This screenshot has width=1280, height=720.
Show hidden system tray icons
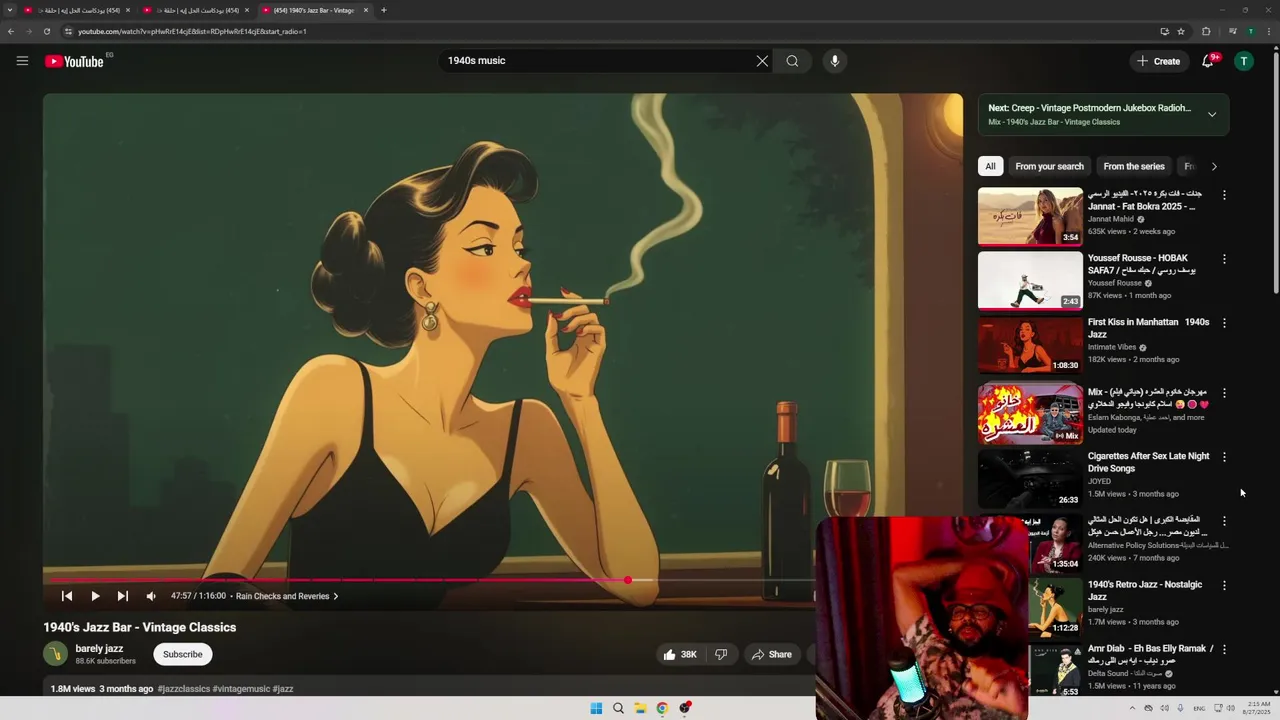pyautogui.click(x=1132, y=708)
